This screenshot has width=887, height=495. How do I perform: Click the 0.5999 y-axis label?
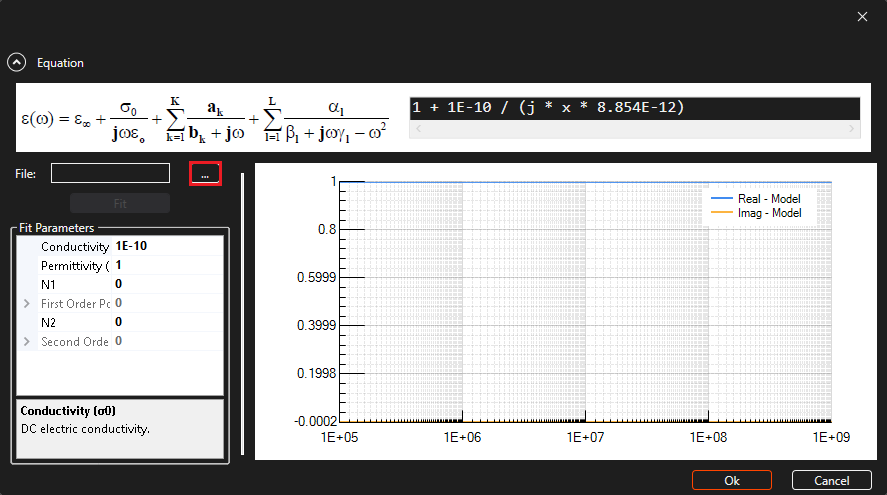point(316,277)
